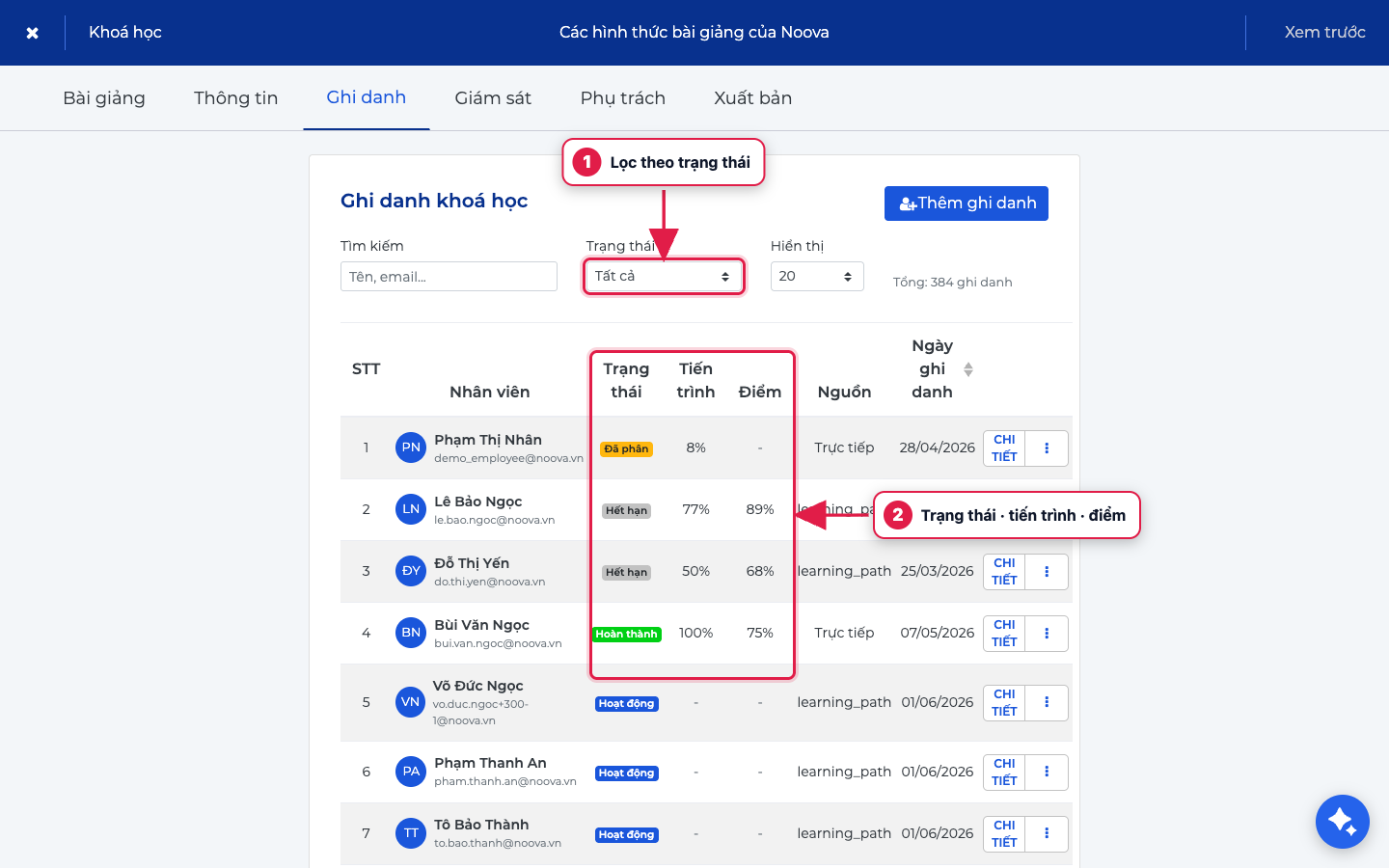
Task: Click Đỗ Thị Yến's Hết hạn badge
Action: tap(626, 573)
